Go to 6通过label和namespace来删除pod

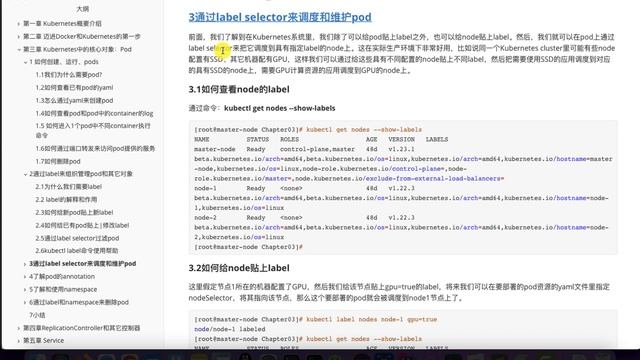[79, 302]
